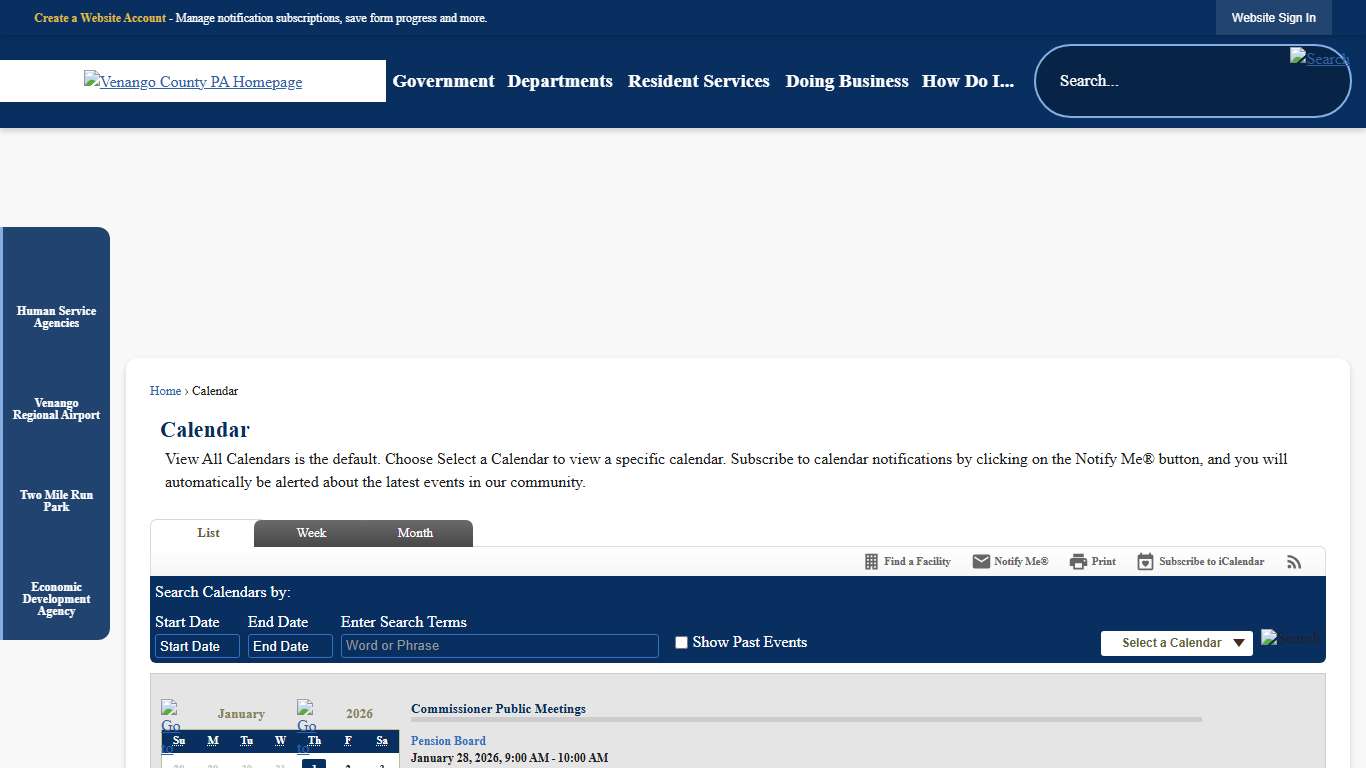This screenshot has width=1366, height=768.
Task: Expand the Government navigation menu
Action: pos(443,81)
